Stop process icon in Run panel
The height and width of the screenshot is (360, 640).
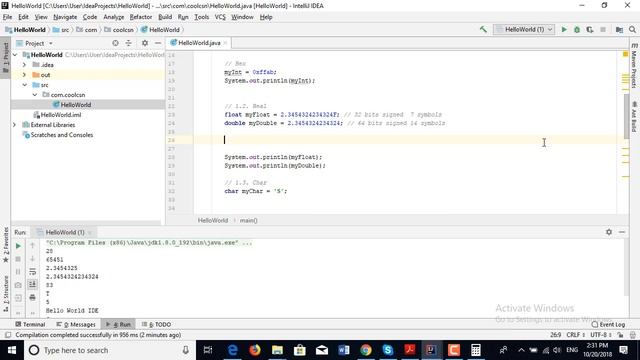pos(18,259)
